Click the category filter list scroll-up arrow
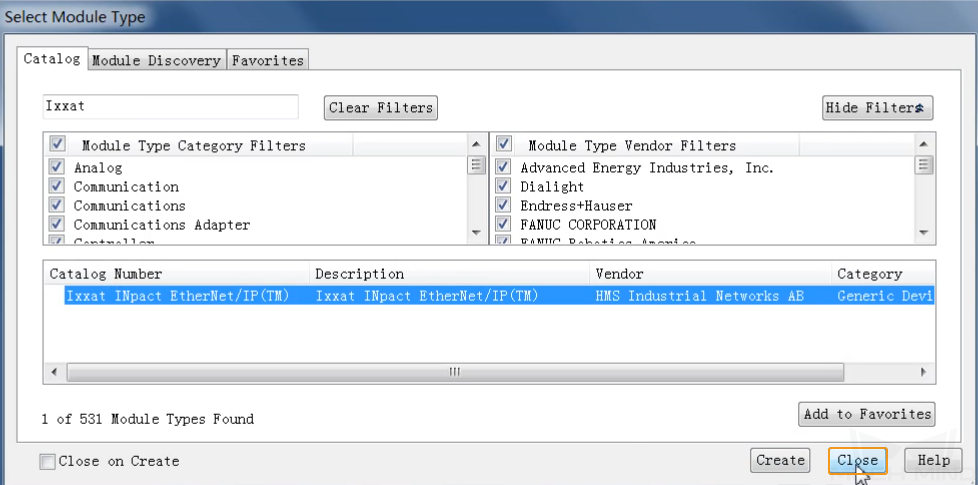Image resolution: width=978 pixels, height=485 pixels. [477, 145]
